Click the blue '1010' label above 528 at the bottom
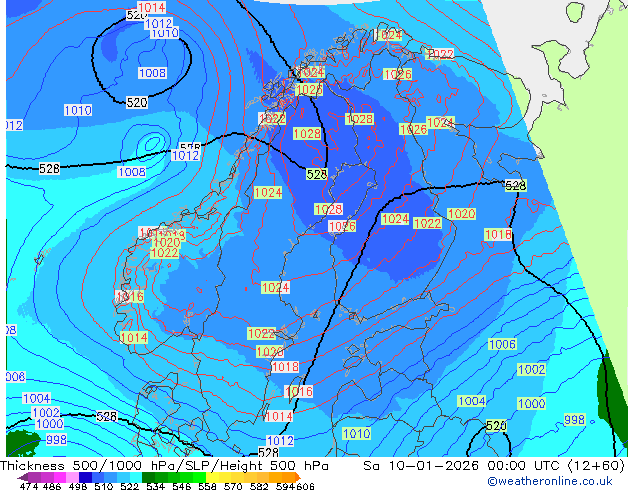This screenshot has height=490, width=634. pos(356,433)
